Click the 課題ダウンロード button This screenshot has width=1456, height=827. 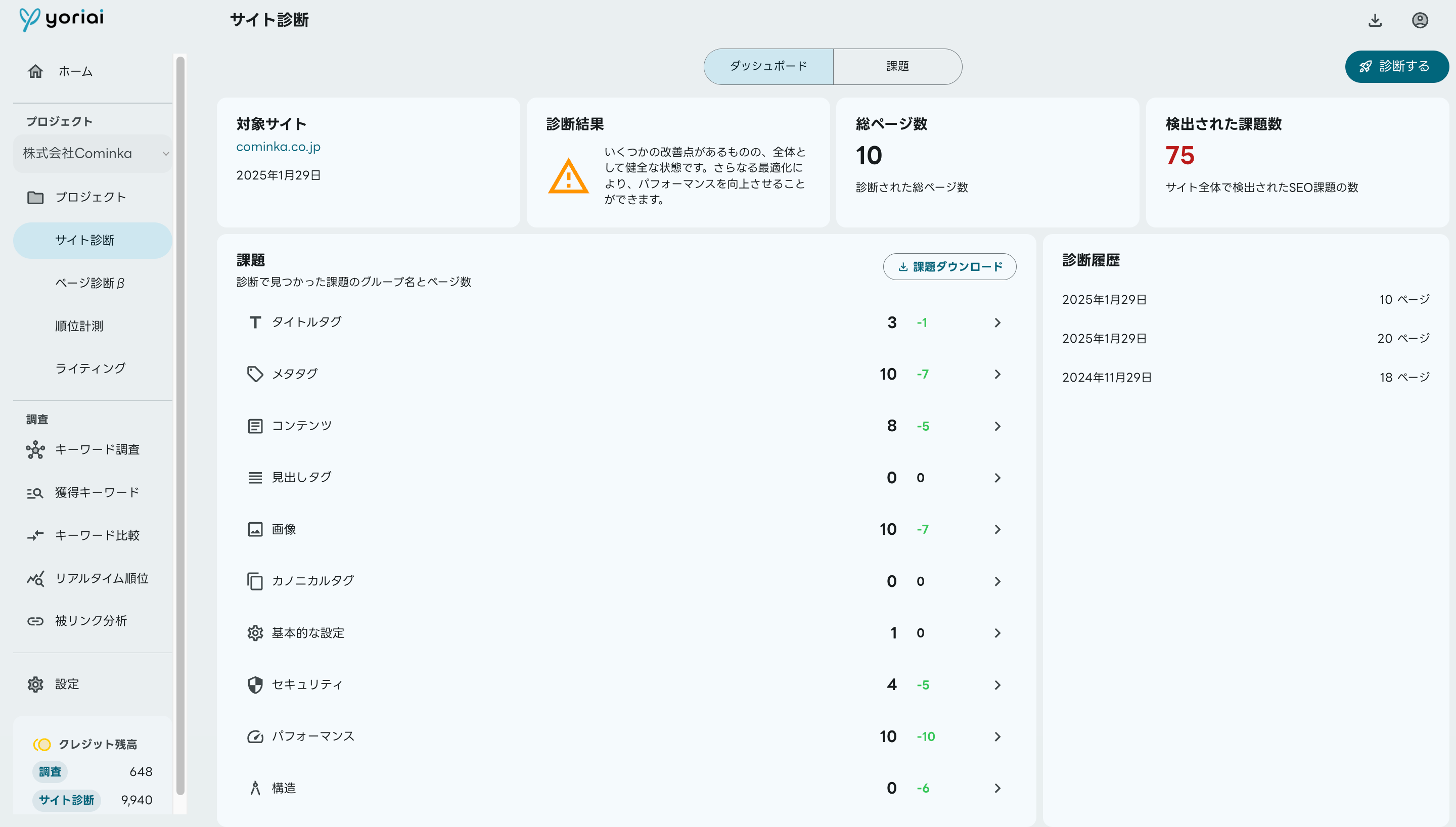coord(949,267)
